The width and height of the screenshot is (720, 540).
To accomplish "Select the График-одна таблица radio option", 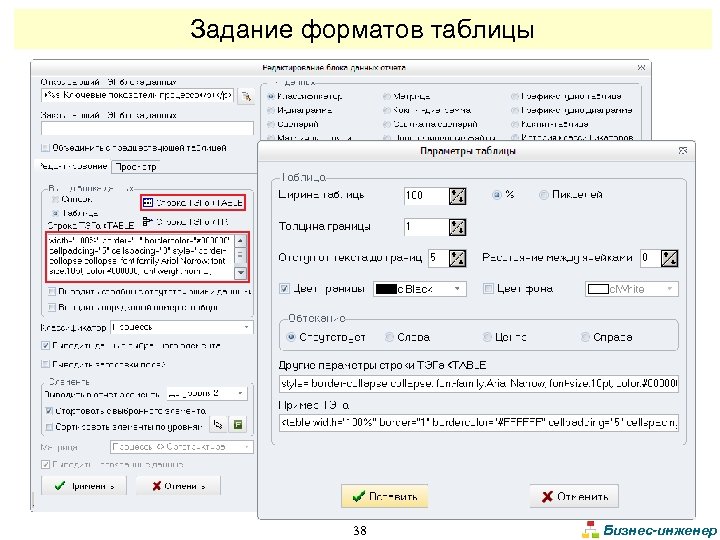I will tap(515, 96).
